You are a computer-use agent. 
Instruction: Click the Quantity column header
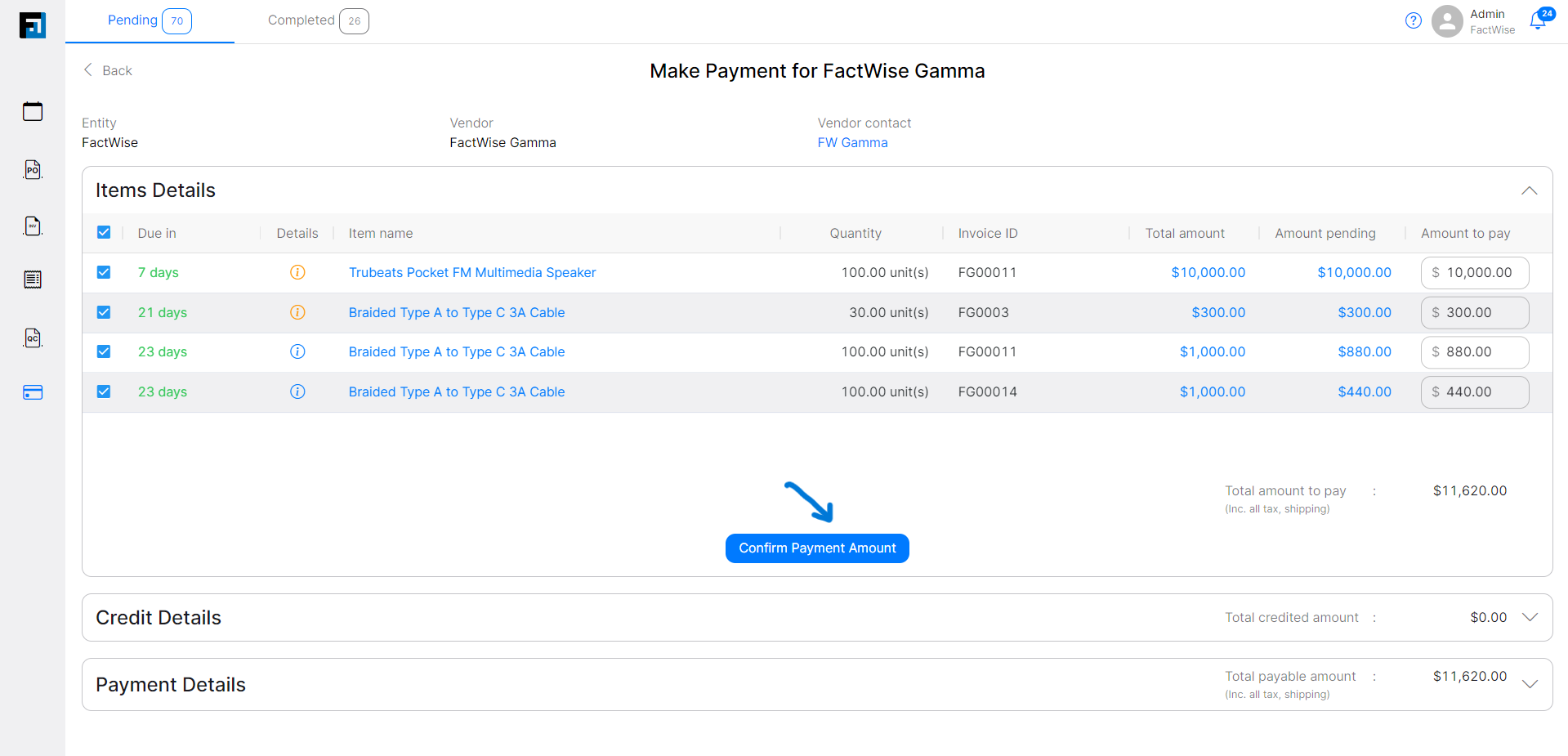(x=855, y=233)
